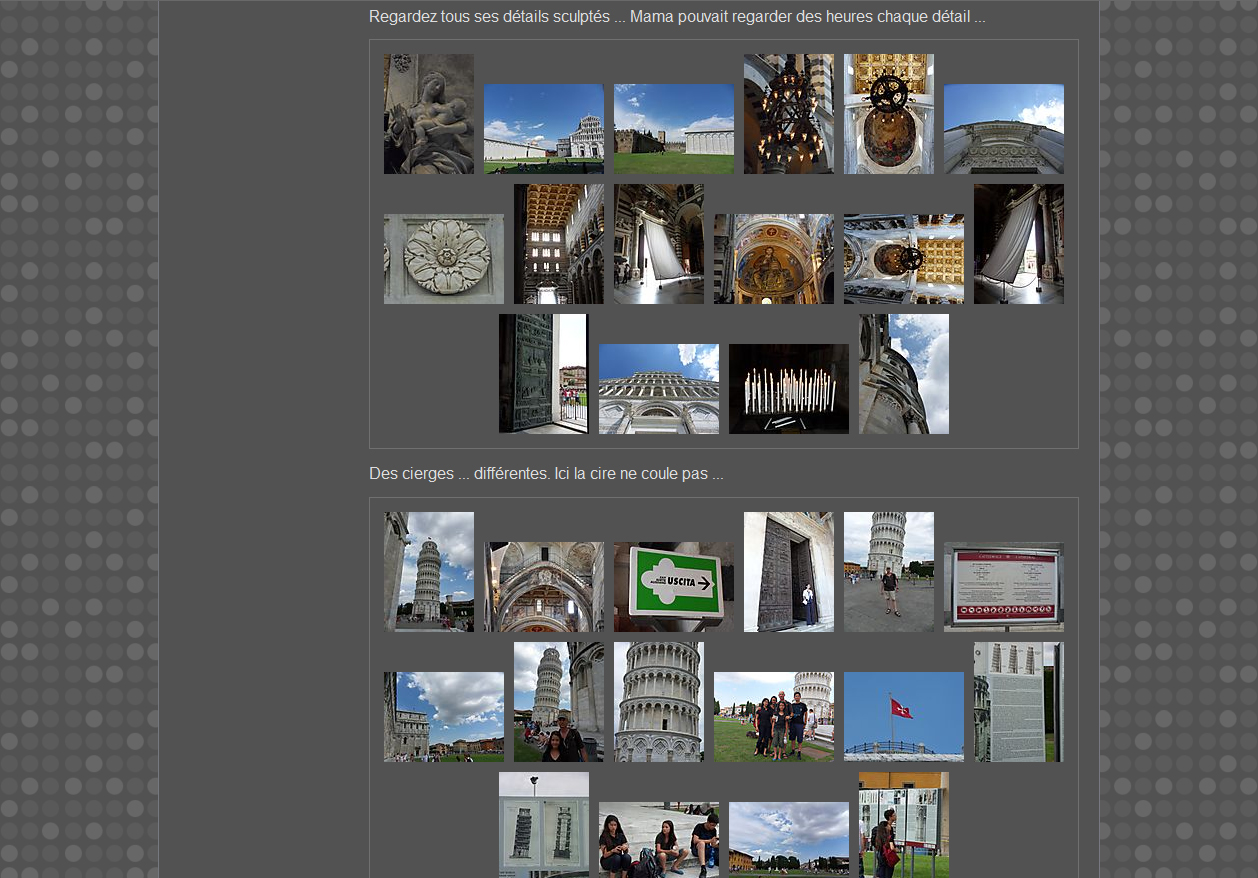The image size is (1258, 878).
Task: Open the carved stone rosette thumbnail
Action: click(443, 258)
